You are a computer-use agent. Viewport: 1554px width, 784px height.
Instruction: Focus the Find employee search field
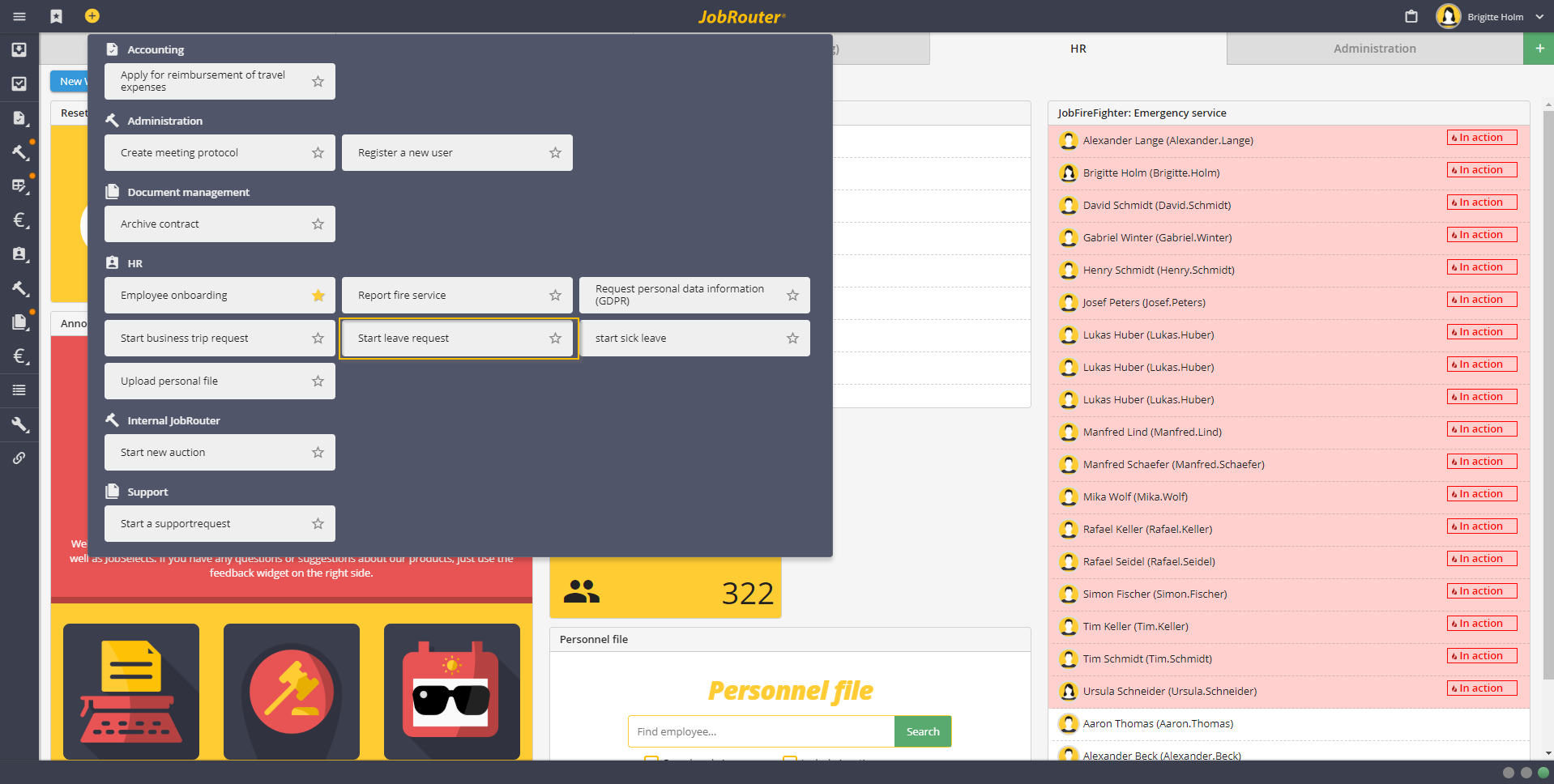(x=762, y=731)
